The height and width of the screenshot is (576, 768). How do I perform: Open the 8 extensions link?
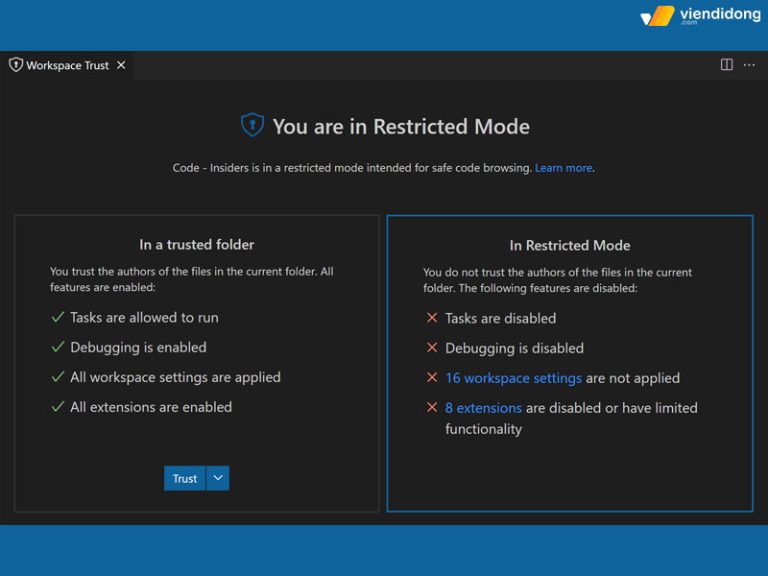pos(483,408)
